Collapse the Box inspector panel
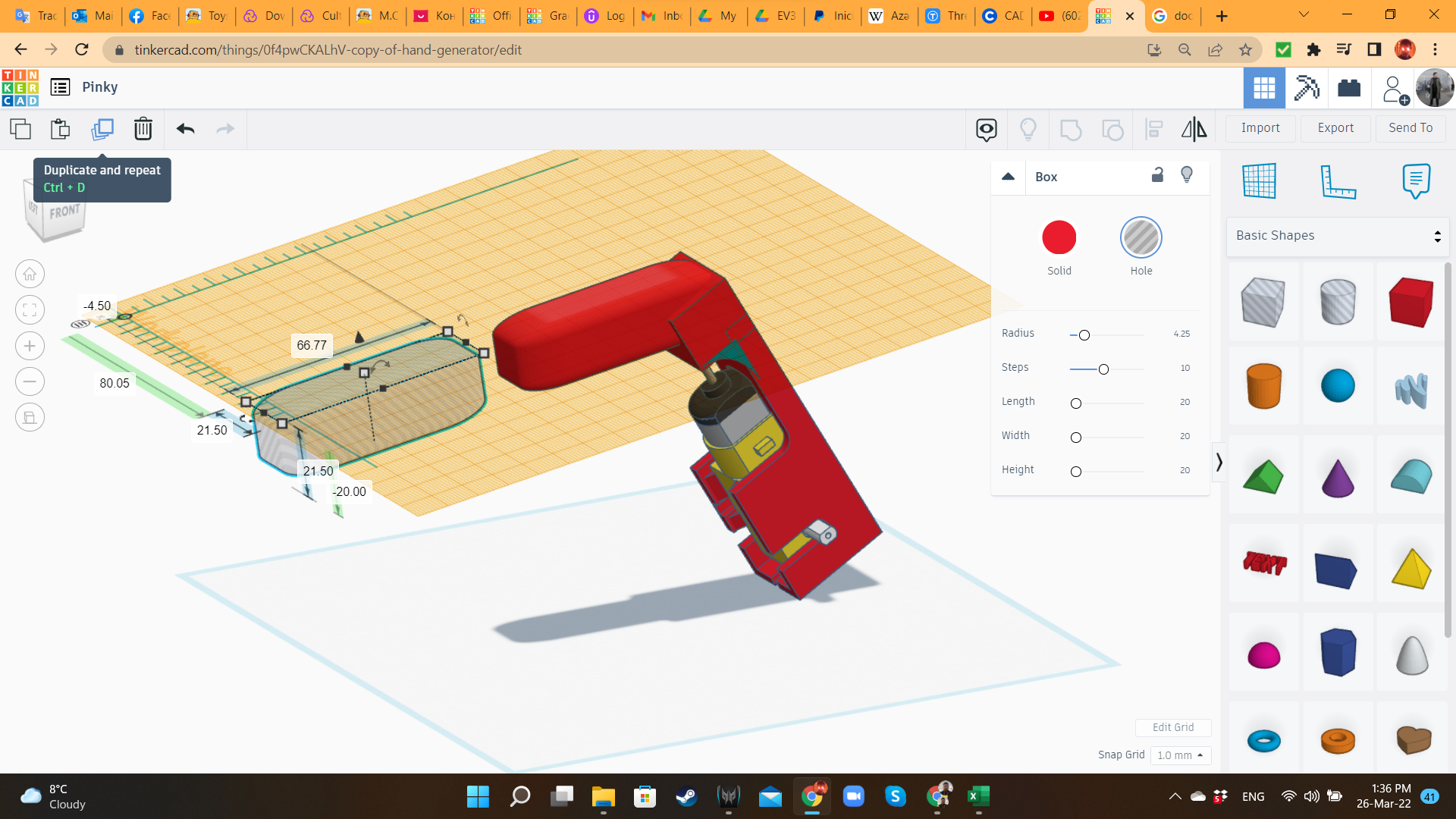Image resolution: width=1456 pixels, height=819 pixels. (1008, 177)
